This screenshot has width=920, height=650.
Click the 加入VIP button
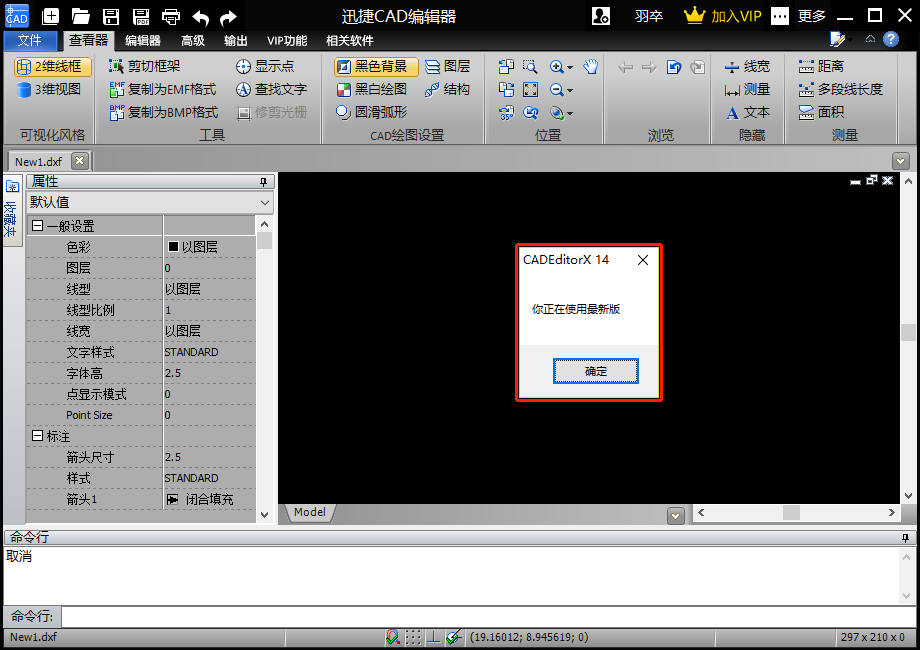click(x=723, y=16)
